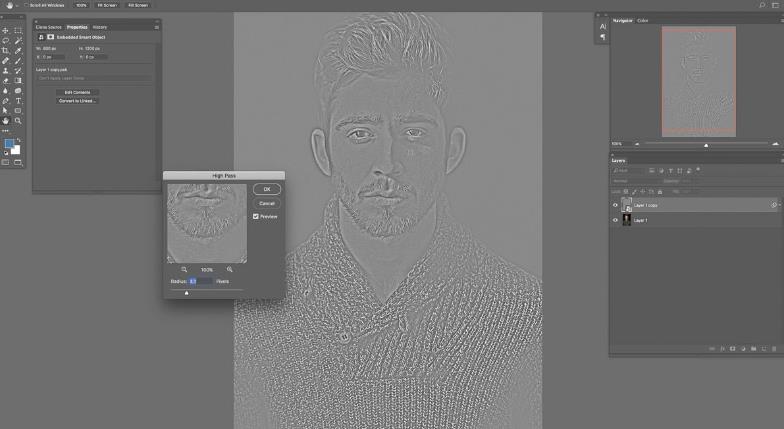The height and width of the screenshot is (429, 784).
Task: Open the Properties panel flyout menu
Action: (x=156, y=27)
